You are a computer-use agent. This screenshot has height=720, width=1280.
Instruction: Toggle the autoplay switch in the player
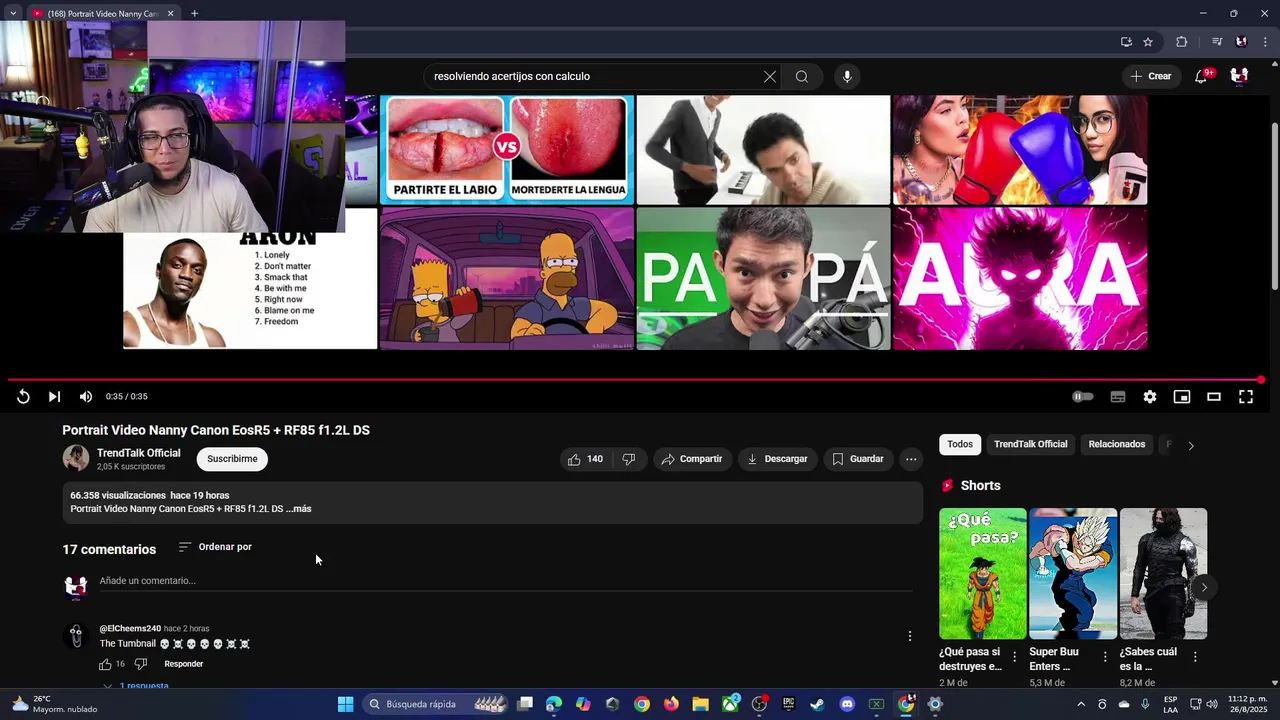1083,397
